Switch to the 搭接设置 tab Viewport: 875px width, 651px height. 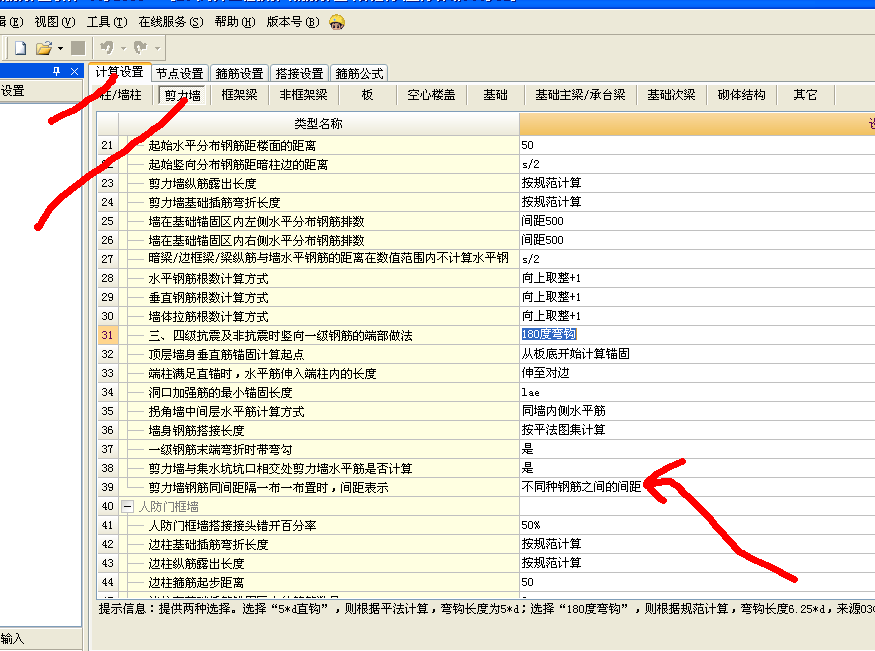click(x=300, y=74)
